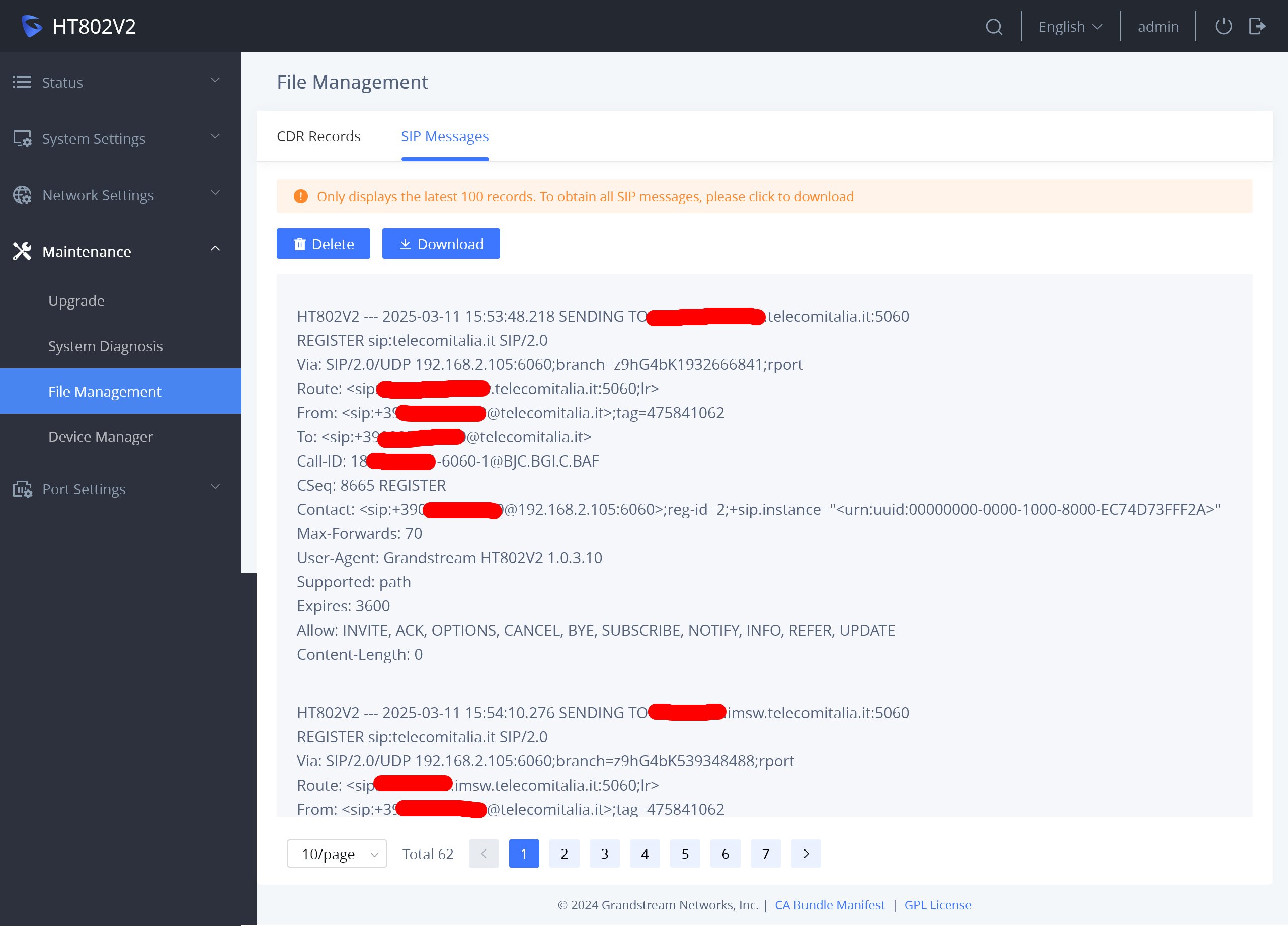
Task: Click the Grandstream logo icon
Action: tap(32, 26)
